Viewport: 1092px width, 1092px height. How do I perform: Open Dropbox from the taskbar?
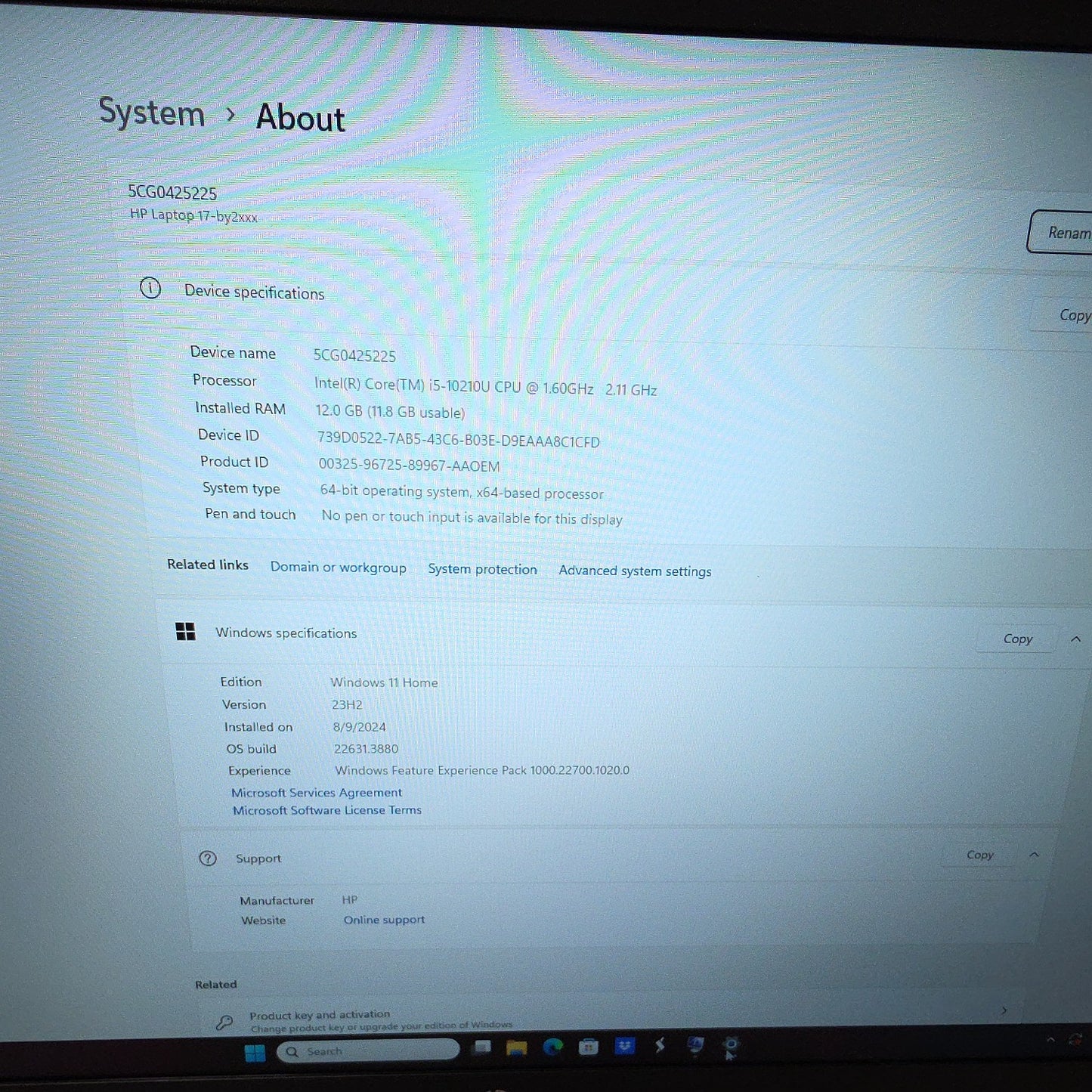coord(624,1046)
